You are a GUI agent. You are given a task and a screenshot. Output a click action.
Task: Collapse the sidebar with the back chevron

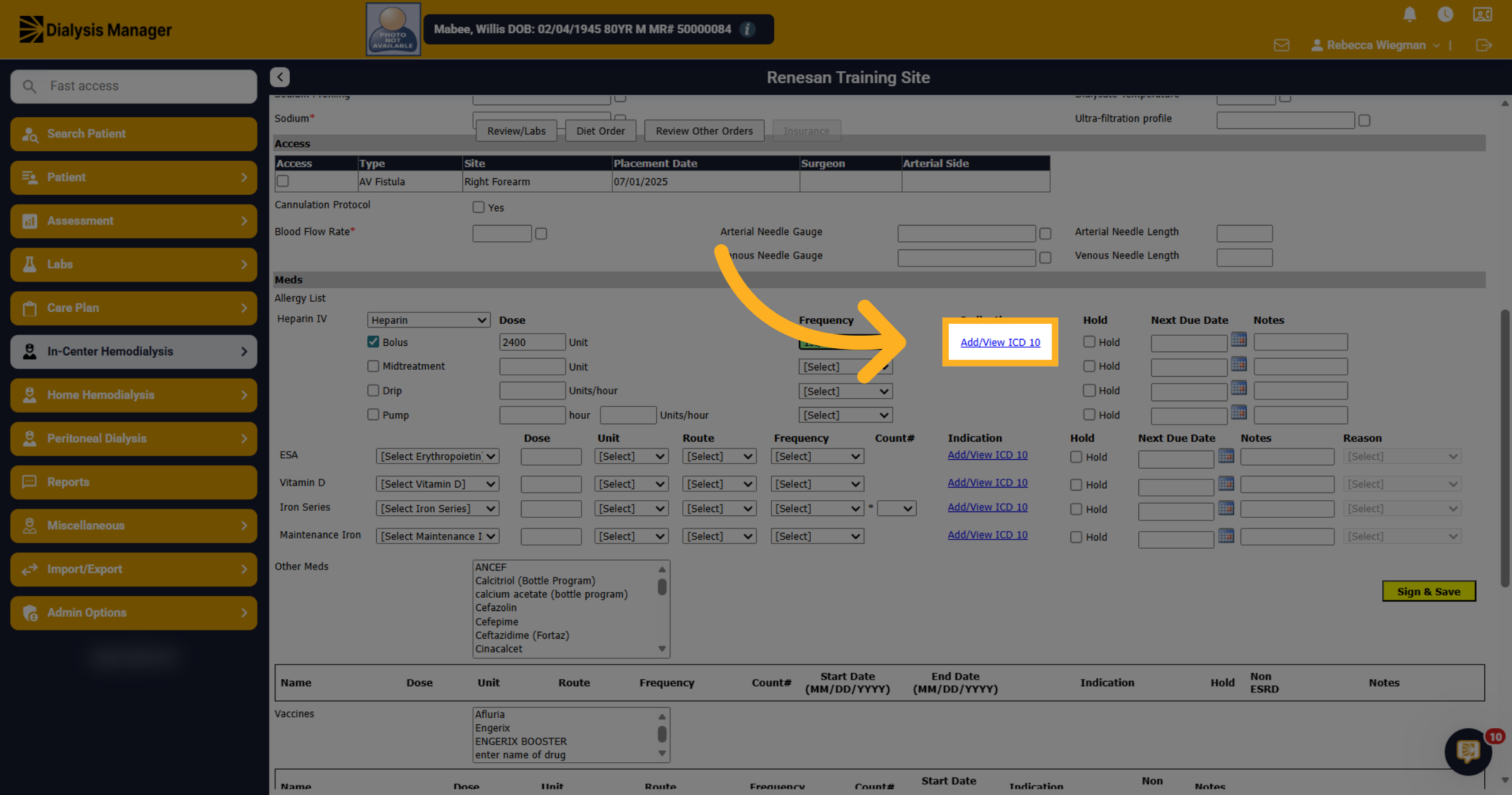pos(280,77)
